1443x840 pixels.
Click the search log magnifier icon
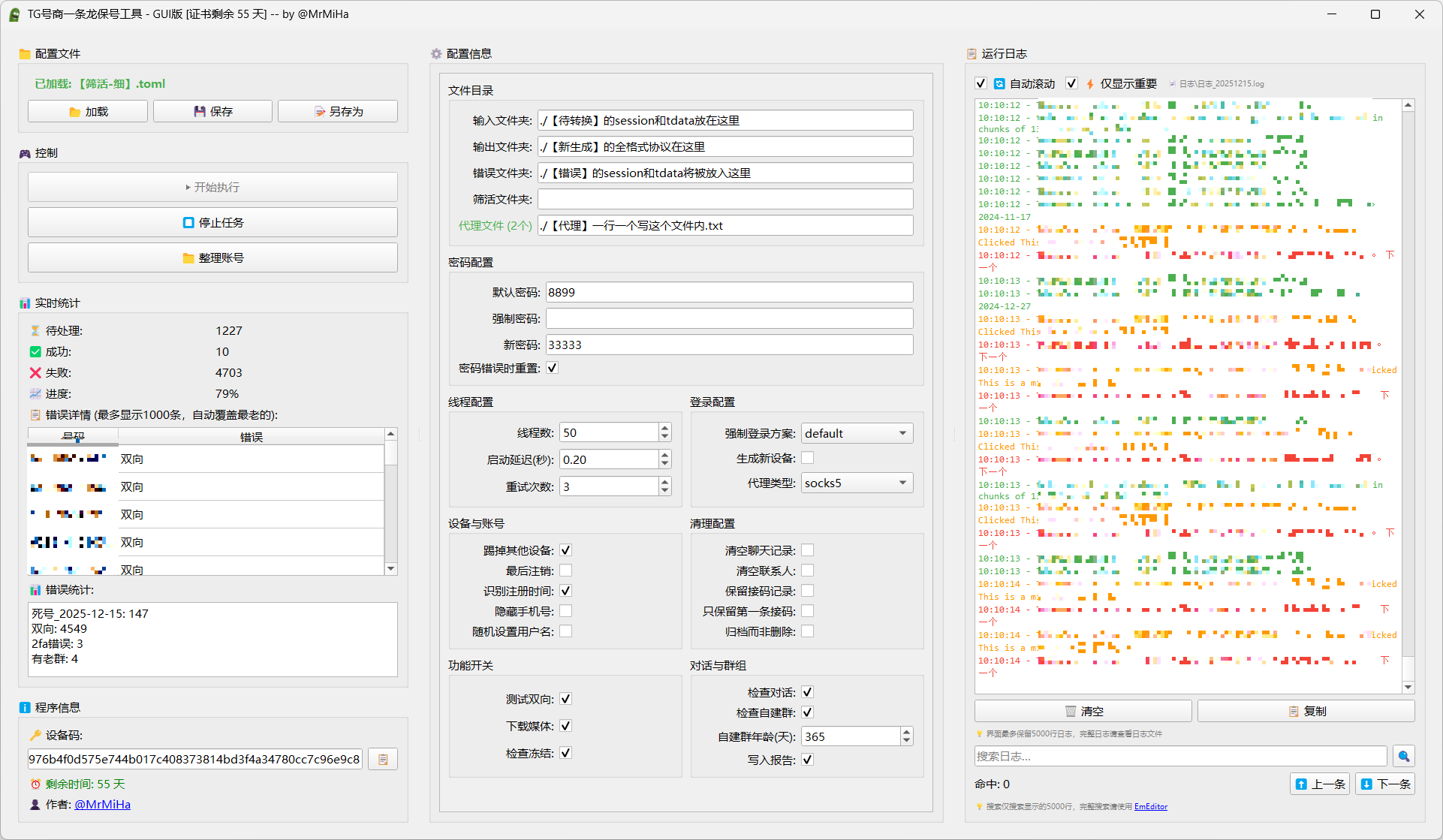1403,756
